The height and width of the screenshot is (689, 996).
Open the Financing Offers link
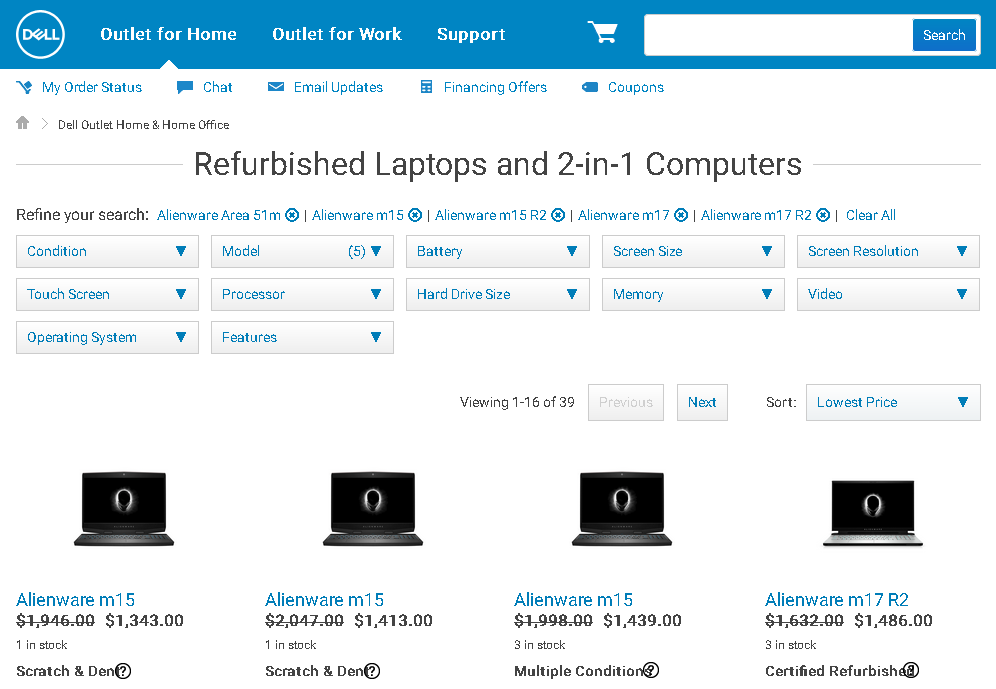tap(495, 87)
